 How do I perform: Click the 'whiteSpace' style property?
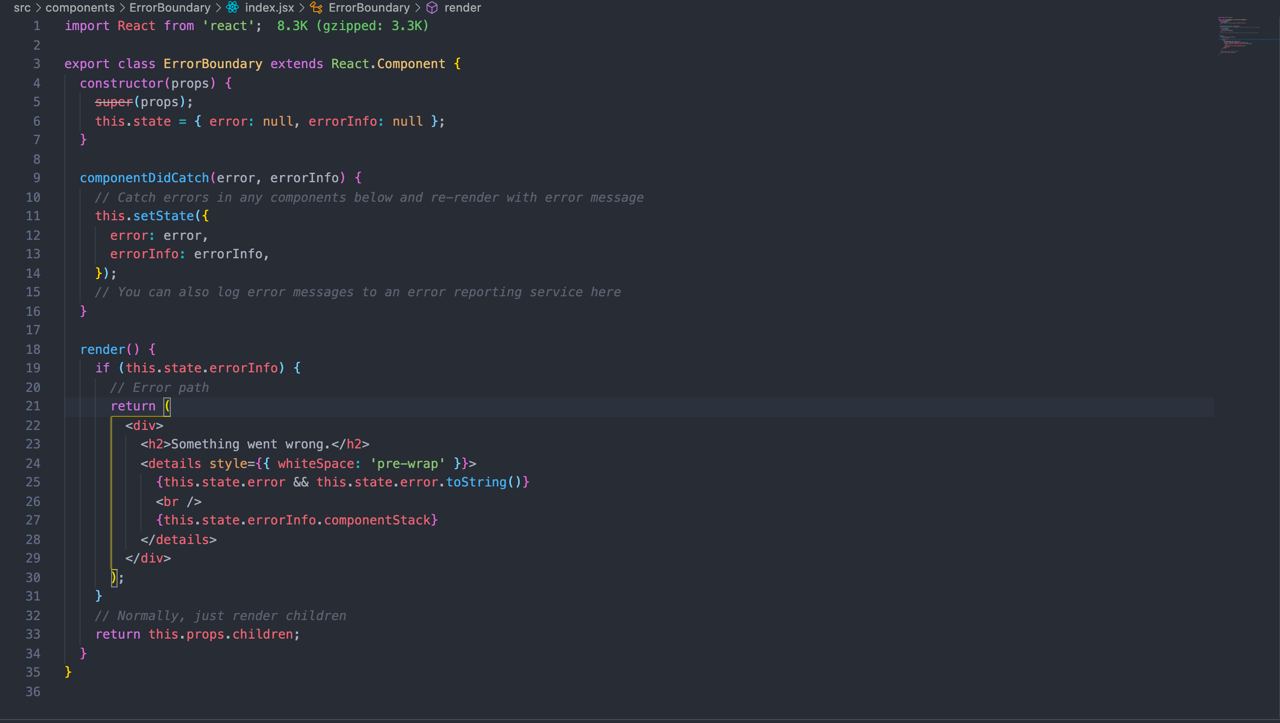315,463
